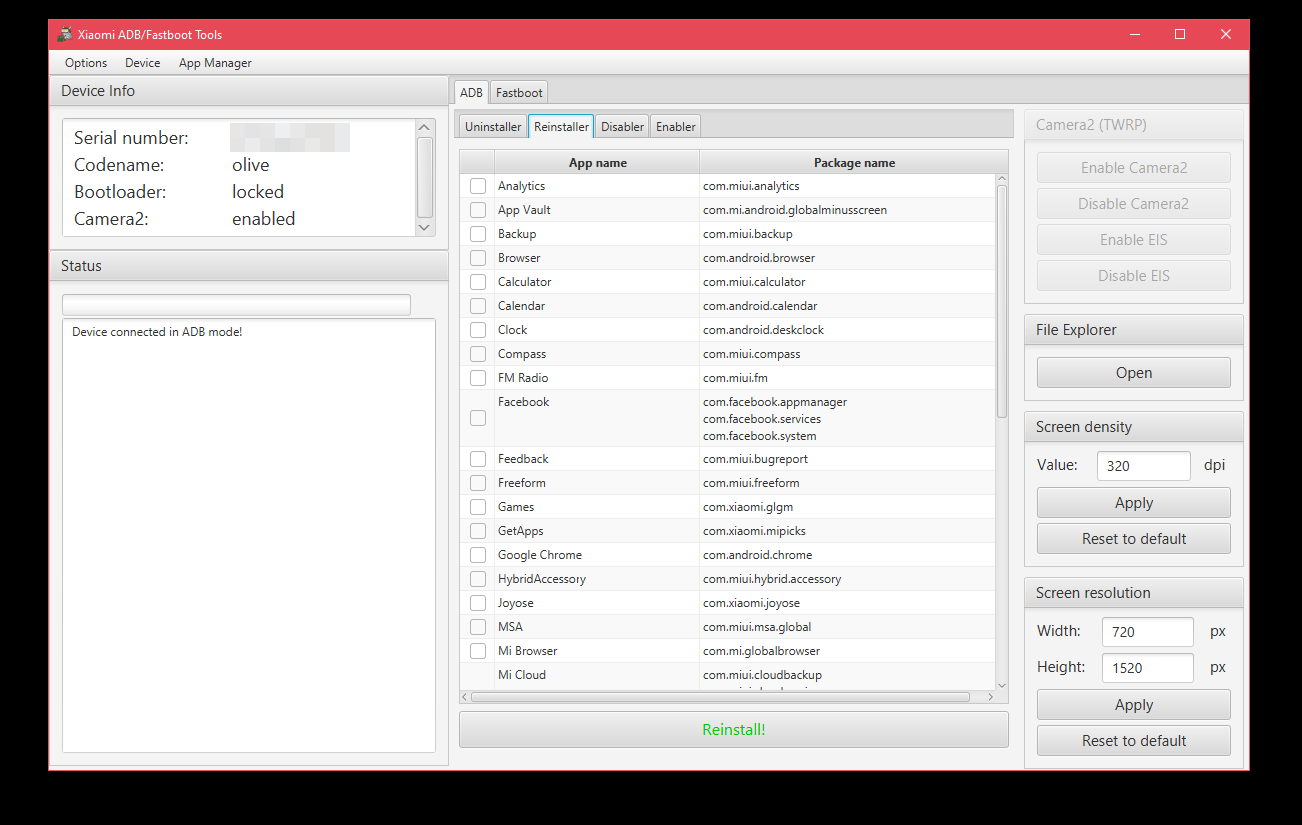Select package com.android.chrome
Screen dimensions: 1302x825
point(757,555)
